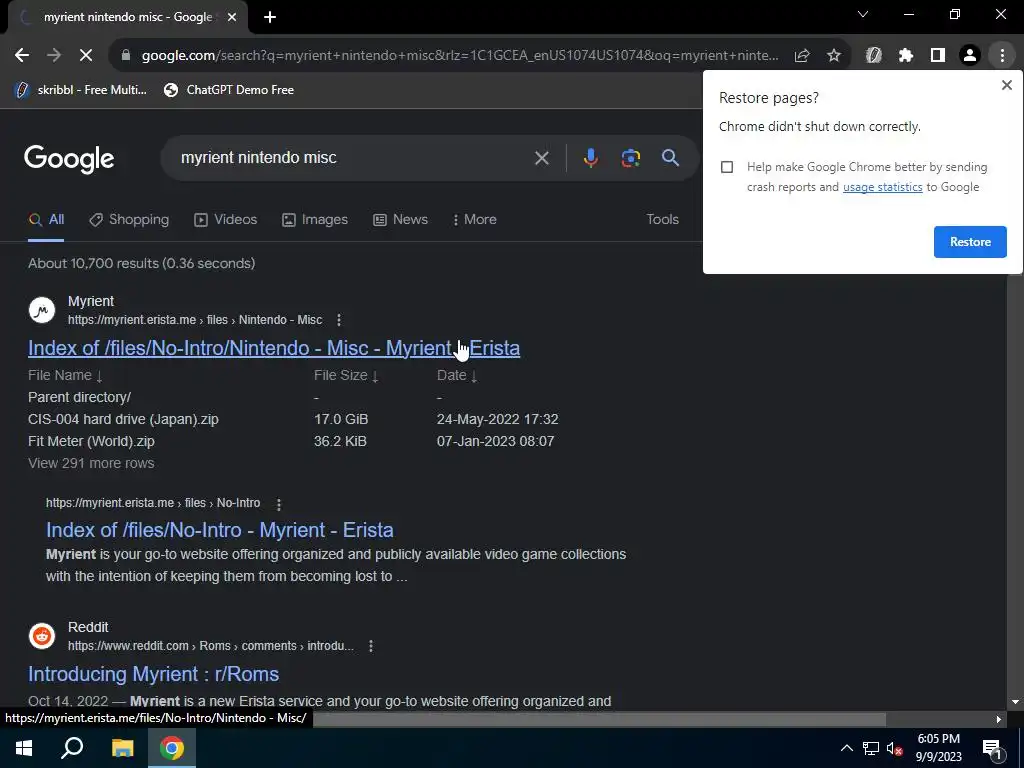Open the skribbl pencil extension icon
The height and width of the screenshot is (768, 1024).
(874, 56)
